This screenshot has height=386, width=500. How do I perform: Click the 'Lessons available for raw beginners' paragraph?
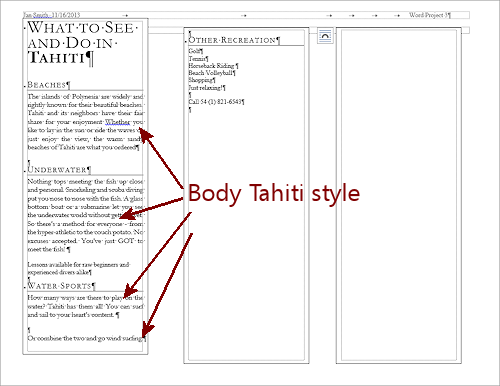78,268
